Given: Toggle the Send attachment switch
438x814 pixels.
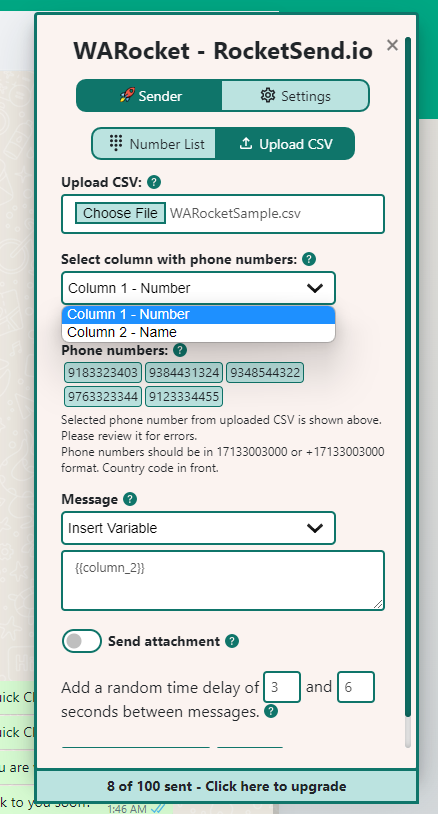Looking at the screenshot, I should point(81,641).
